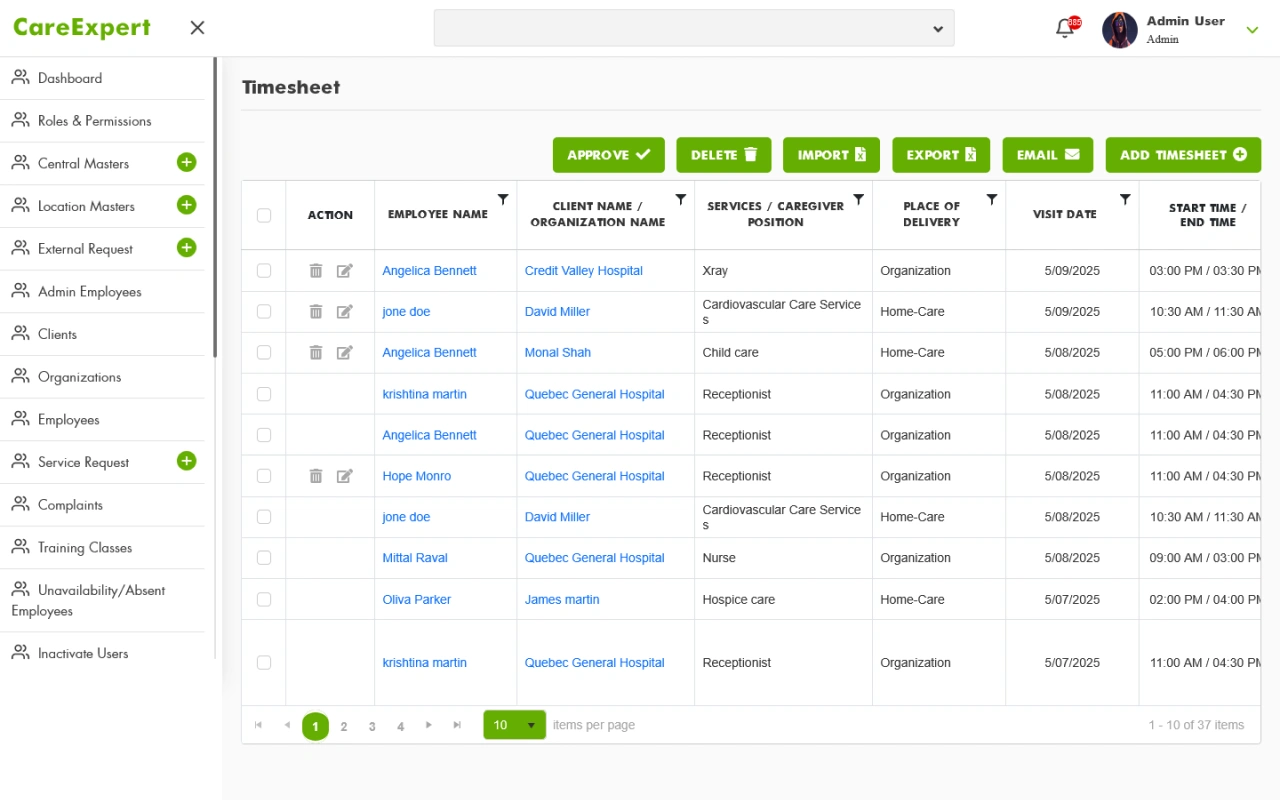
Task: Select the Oliva Parker row checkbox
Action: click(264, 600)
